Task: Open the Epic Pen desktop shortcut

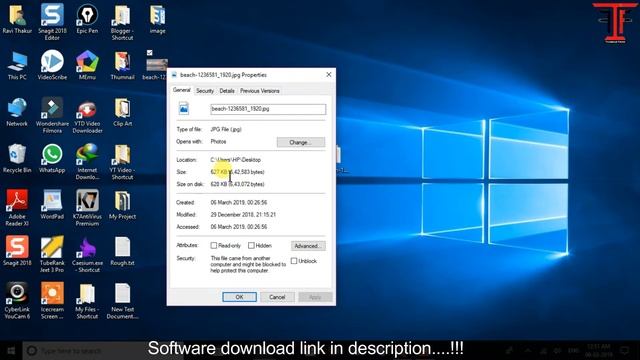Action: click(x=87, y=19)
